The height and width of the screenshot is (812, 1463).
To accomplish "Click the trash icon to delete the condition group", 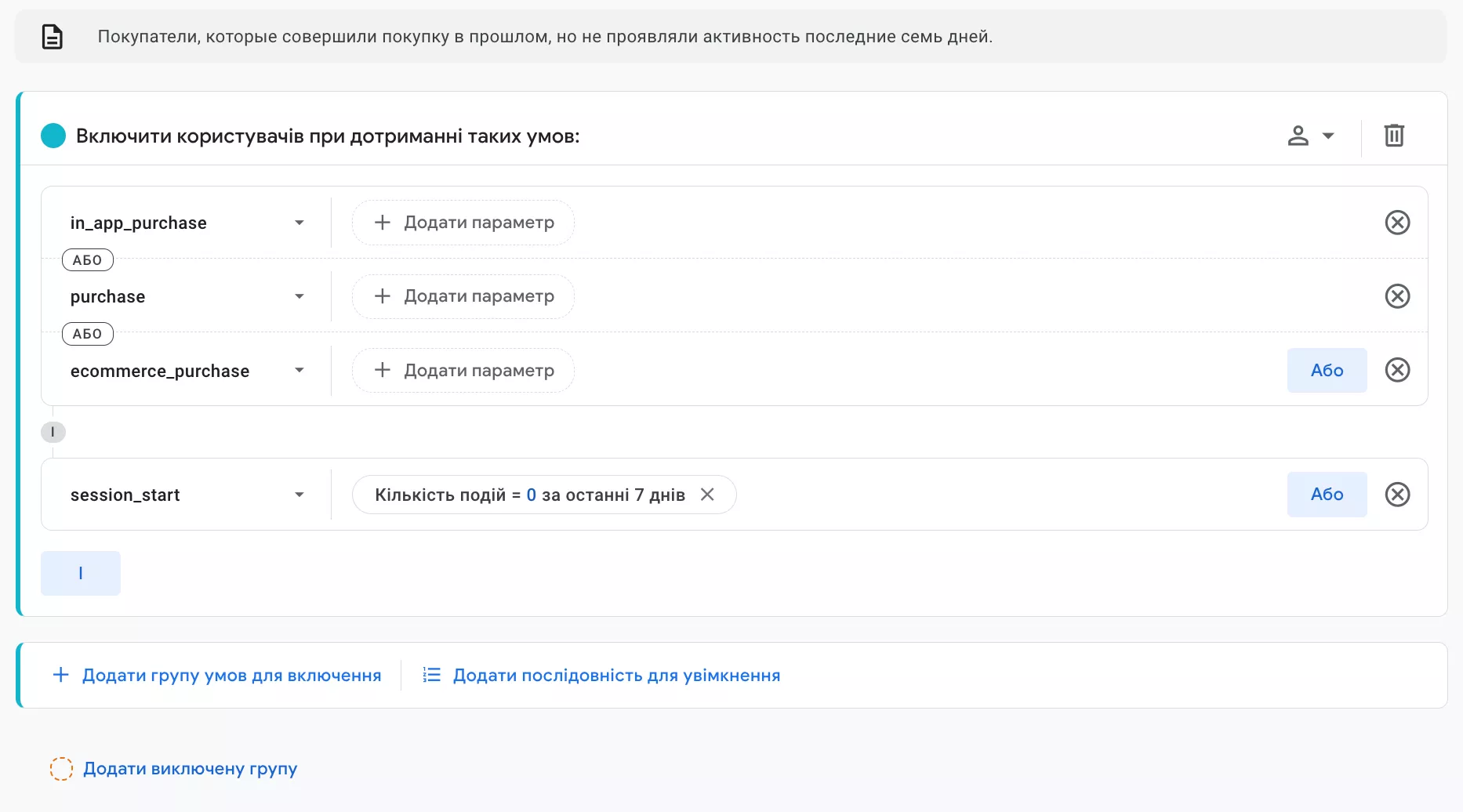I will point(1394,135).
